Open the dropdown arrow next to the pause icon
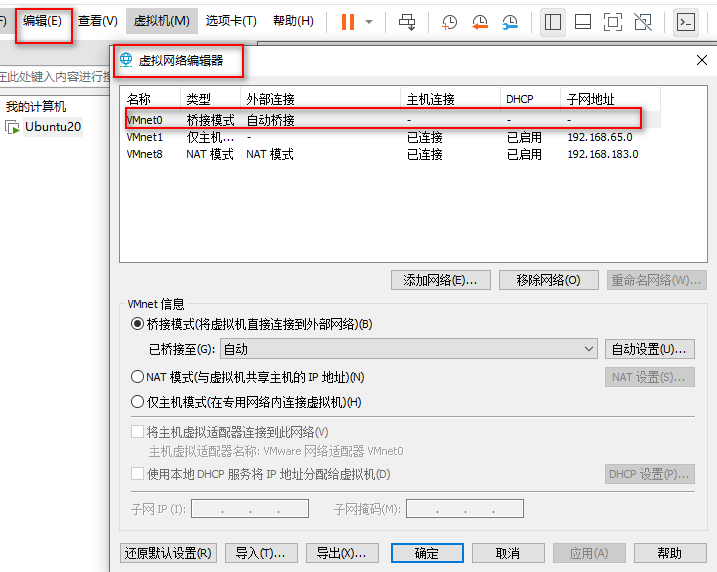Viewport: 717px width, 572px height. pos(369,21)
